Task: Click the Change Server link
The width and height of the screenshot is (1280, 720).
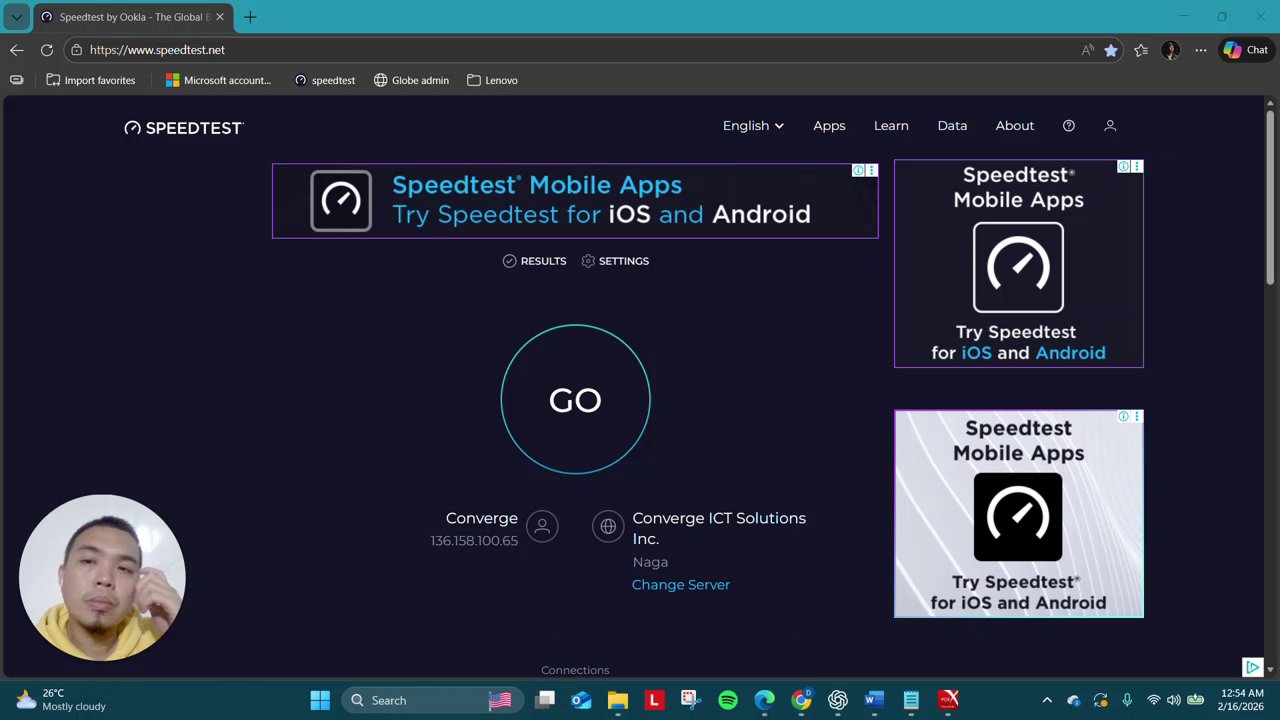Action: click(681, 585)
